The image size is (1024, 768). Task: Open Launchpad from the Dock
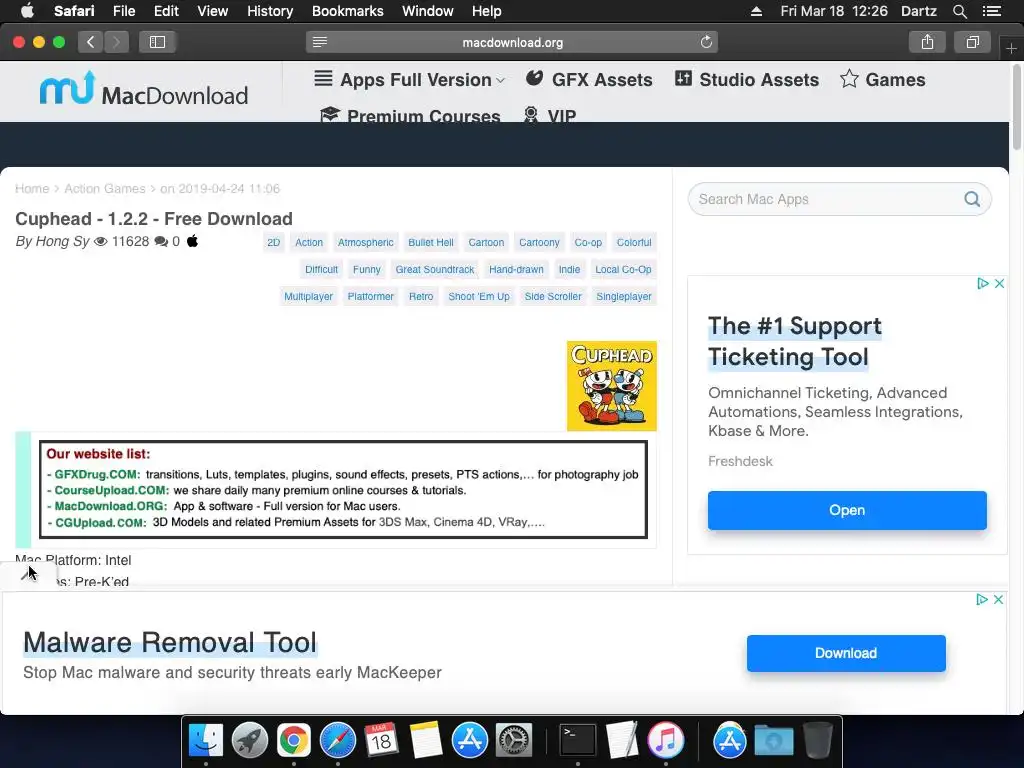coord(249,741)
